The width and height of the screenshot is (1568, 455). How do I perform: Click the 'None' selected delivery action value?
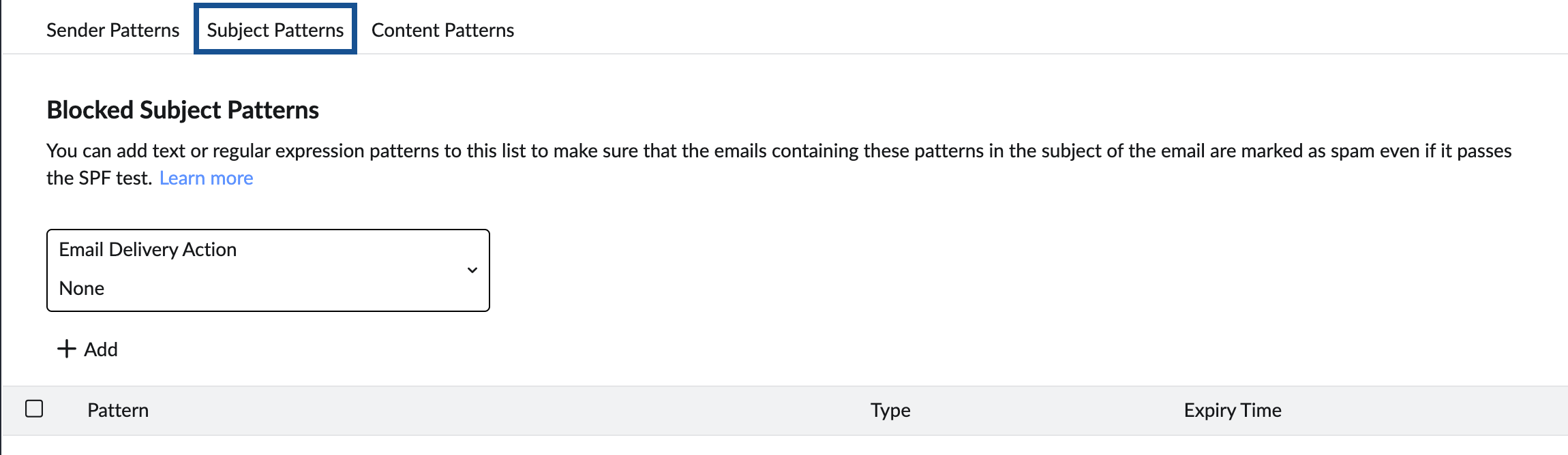pyautogui.click(x=82, y=288)
